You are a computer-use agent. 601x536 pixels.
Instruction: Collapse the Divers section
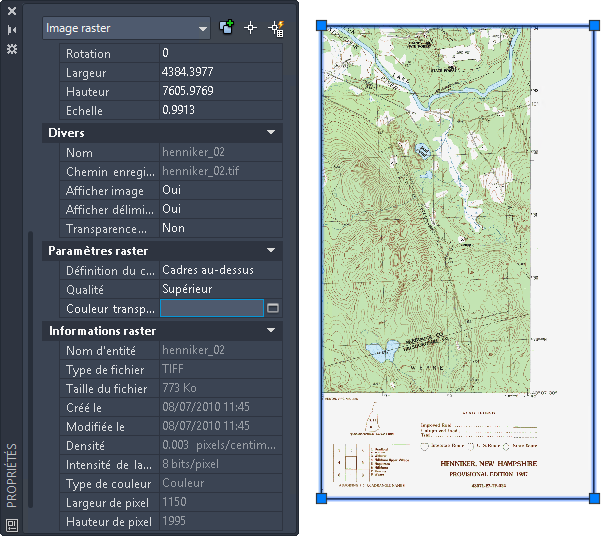tap(271, 132)
